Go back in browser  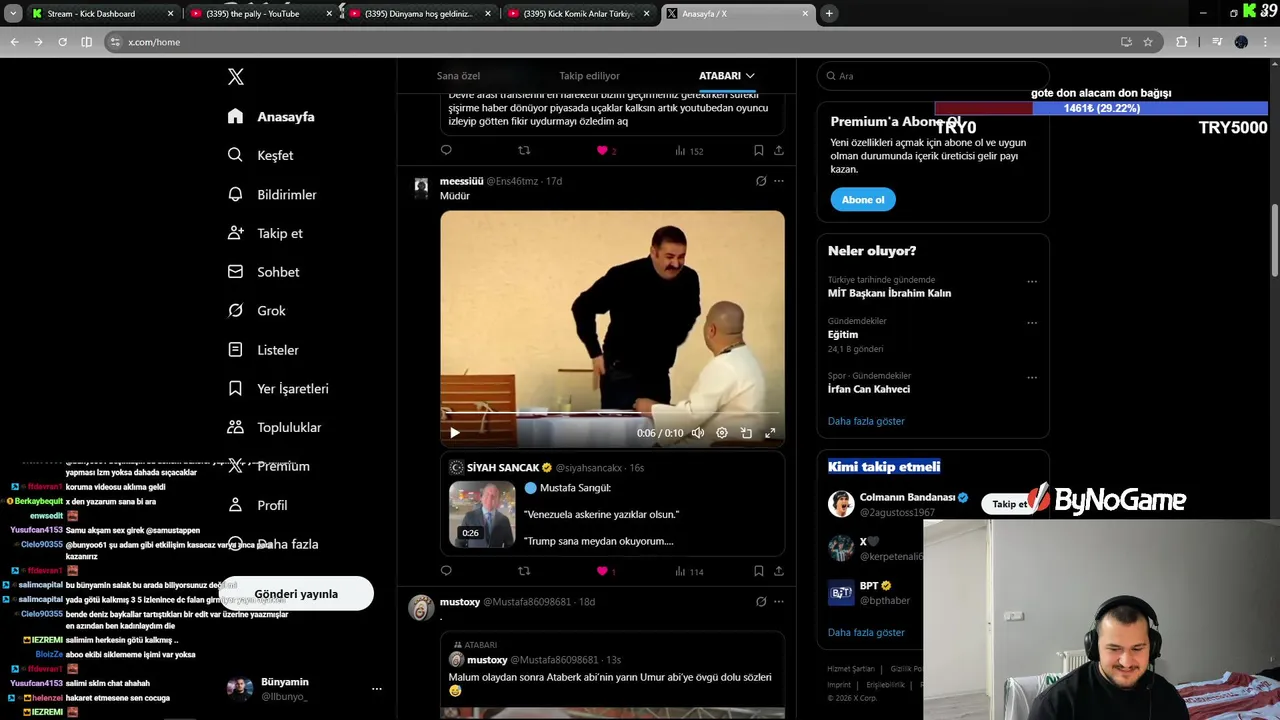14,42
